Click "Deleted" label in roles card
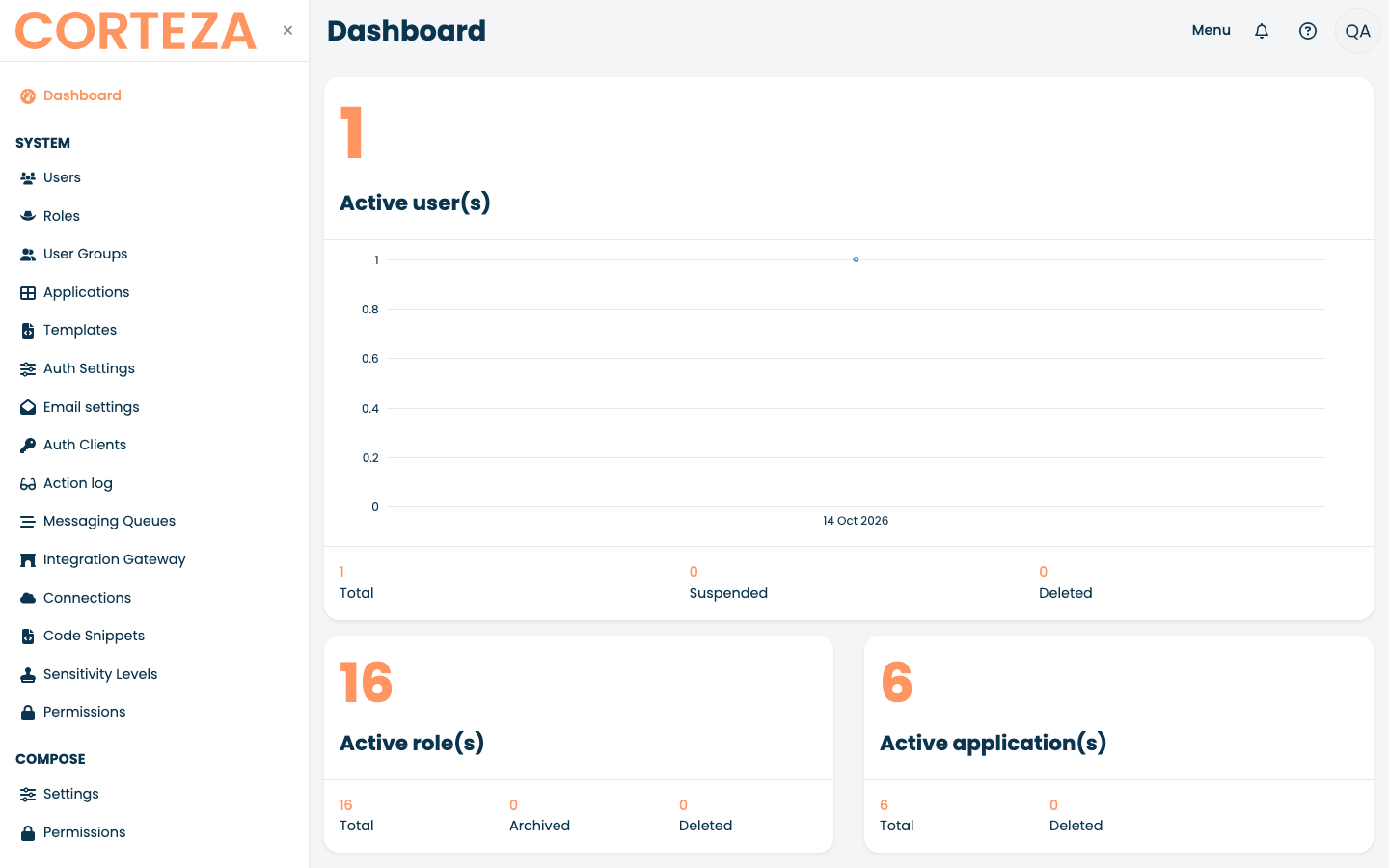This screenshot has height=868, width=1389. tap(705, 826)
